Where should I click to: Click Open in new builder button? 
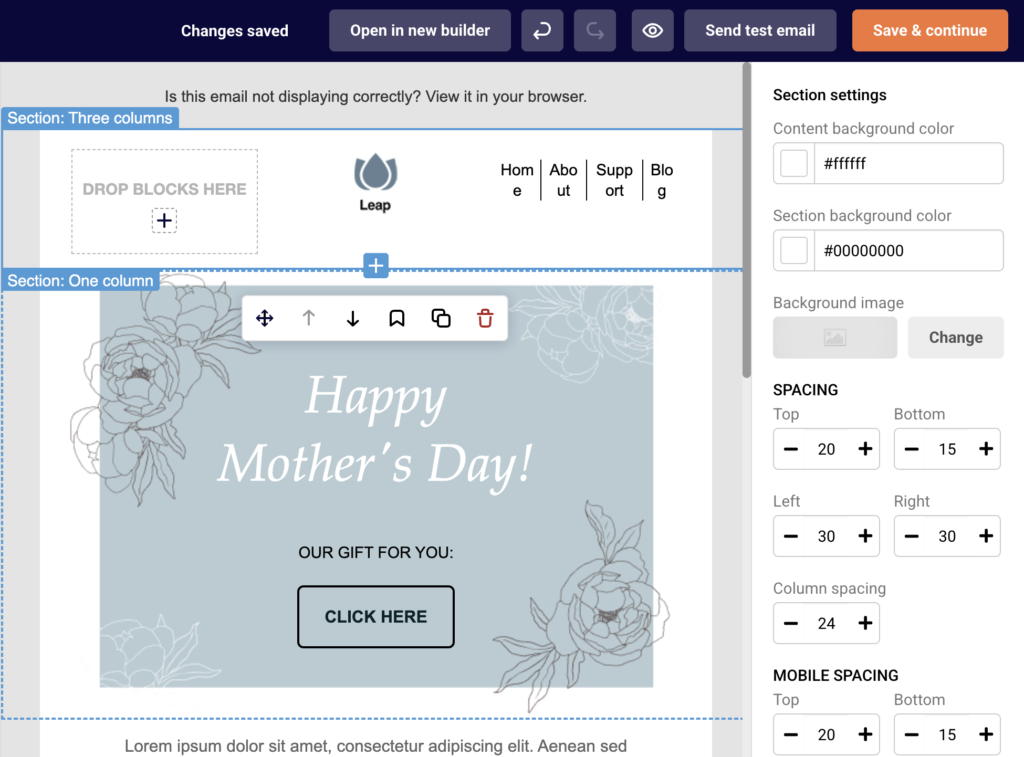[x=420, y=30]
